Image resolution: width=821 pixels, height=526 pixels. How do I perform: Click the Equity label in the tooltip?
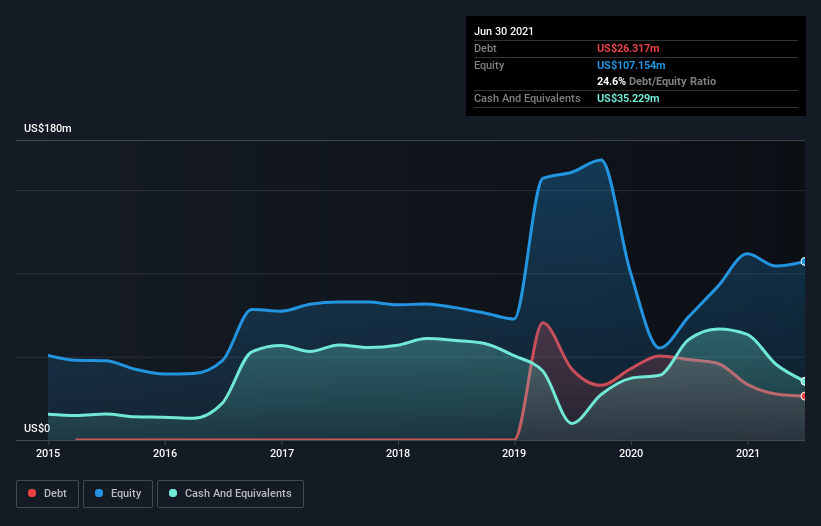click(x=489, y=65)
